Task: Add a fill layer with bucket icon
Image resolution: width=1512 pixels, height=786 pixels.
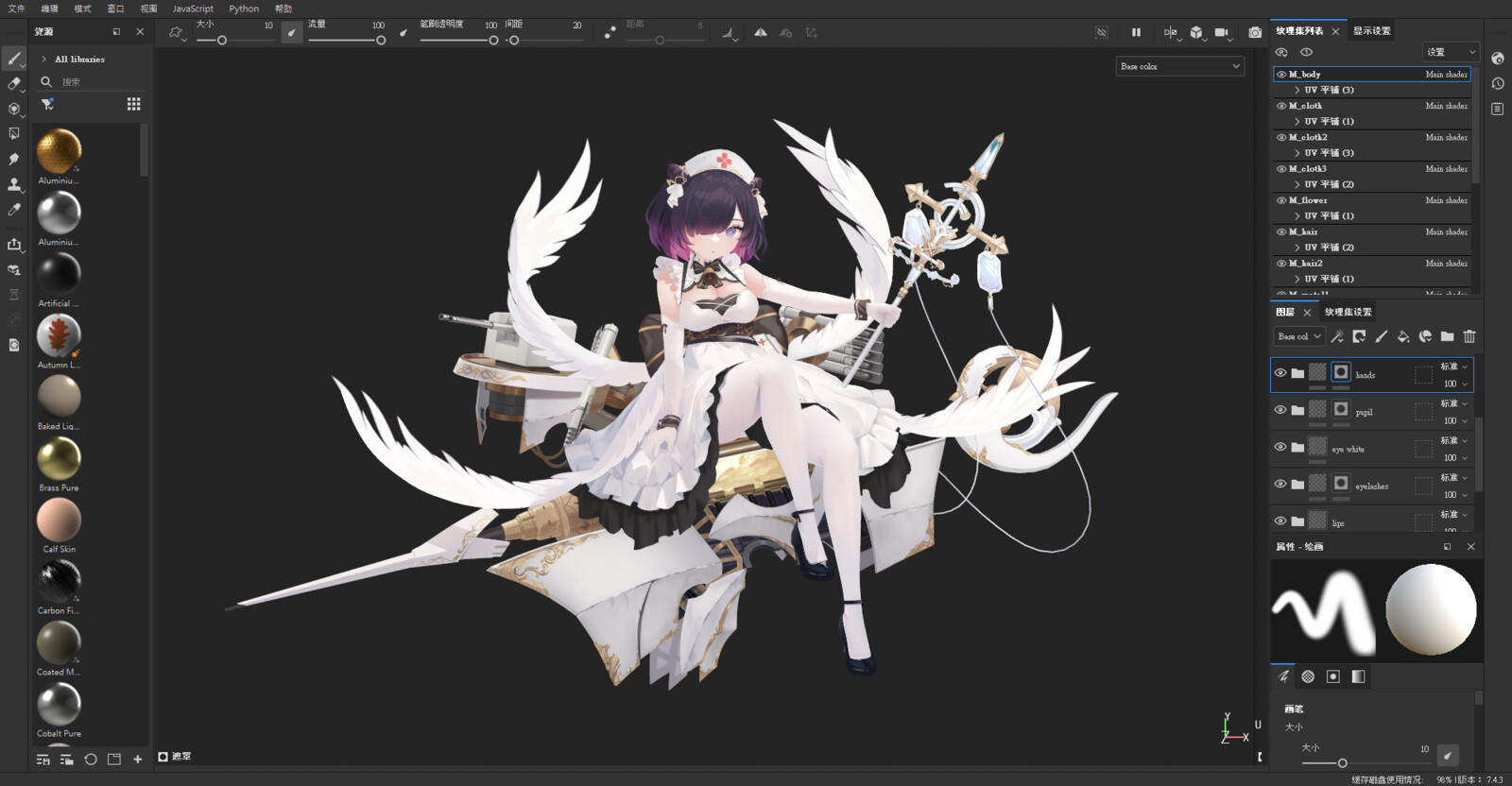Action: pos(1403,336)
